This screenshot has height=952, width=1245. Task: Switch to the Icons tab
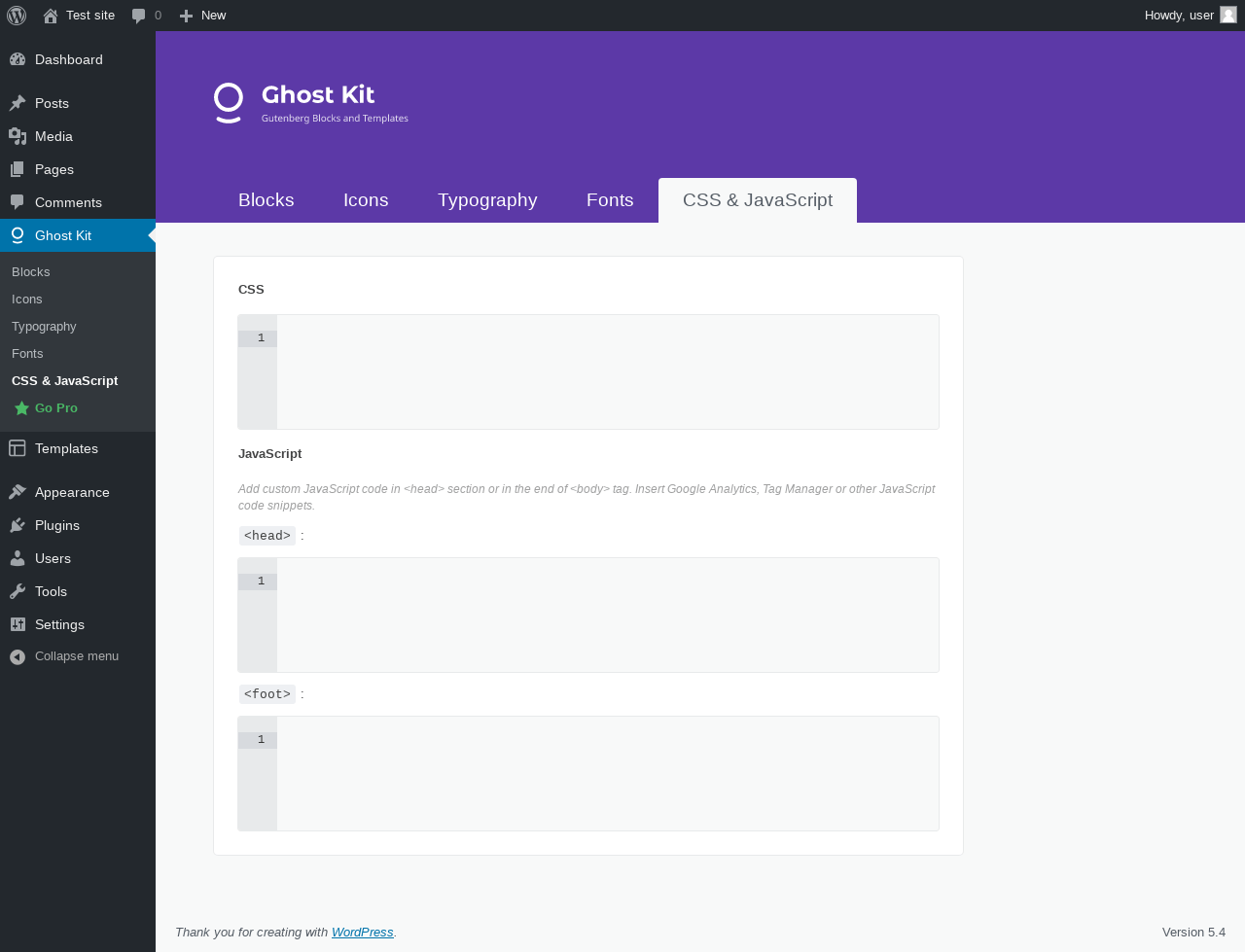[x=366, y=200]
